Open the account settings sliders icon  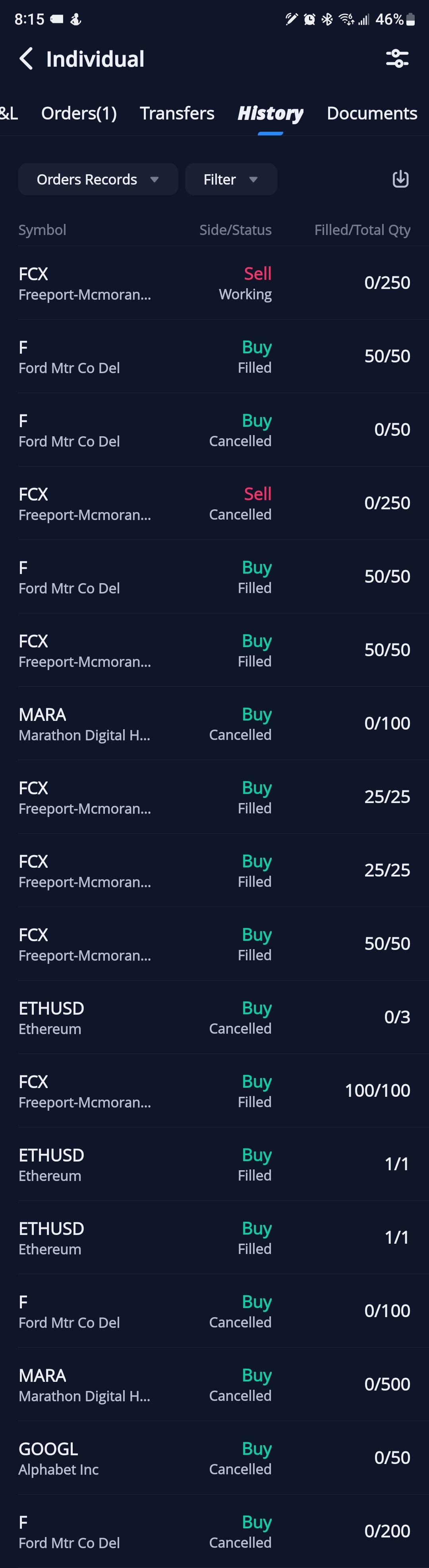point(397,58)
